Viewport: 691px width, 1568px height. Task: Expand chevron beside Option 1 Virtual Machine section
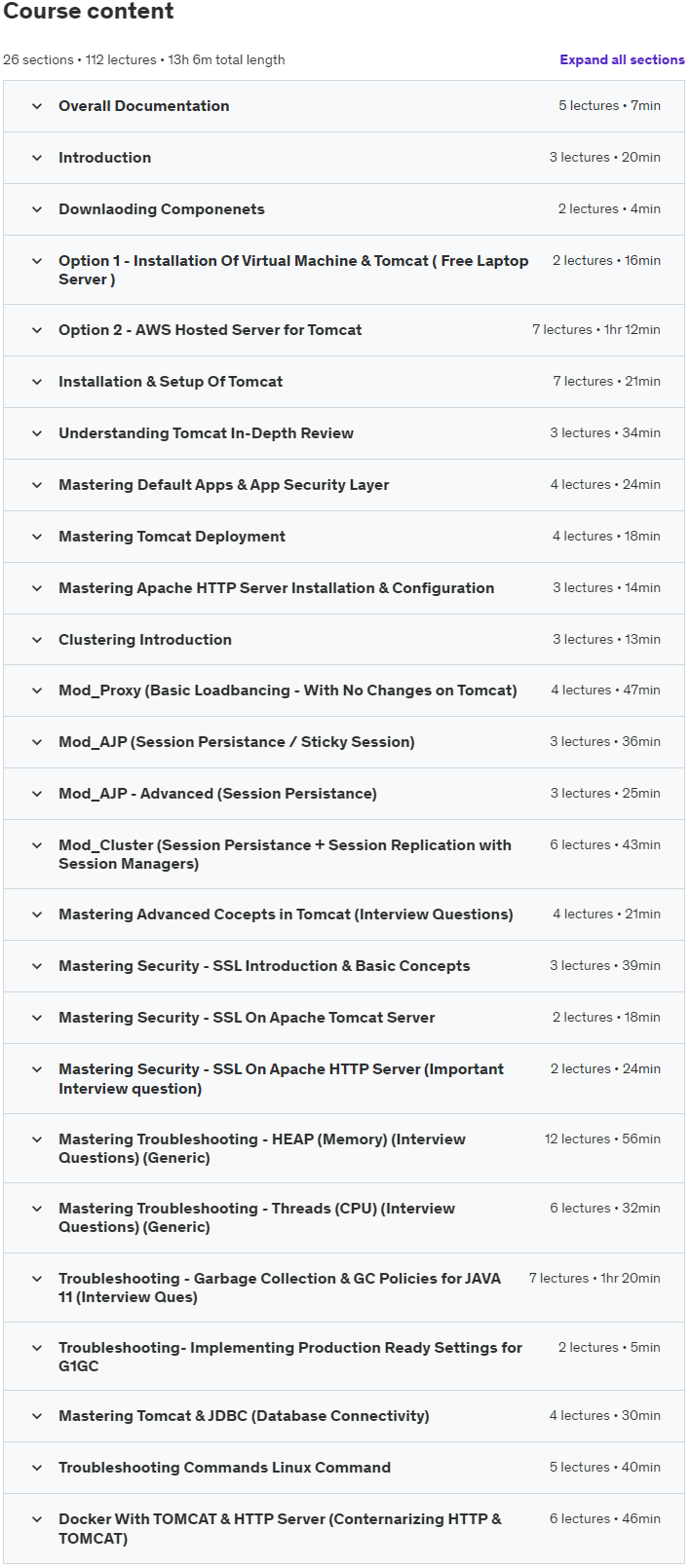(x=37, y=261)
